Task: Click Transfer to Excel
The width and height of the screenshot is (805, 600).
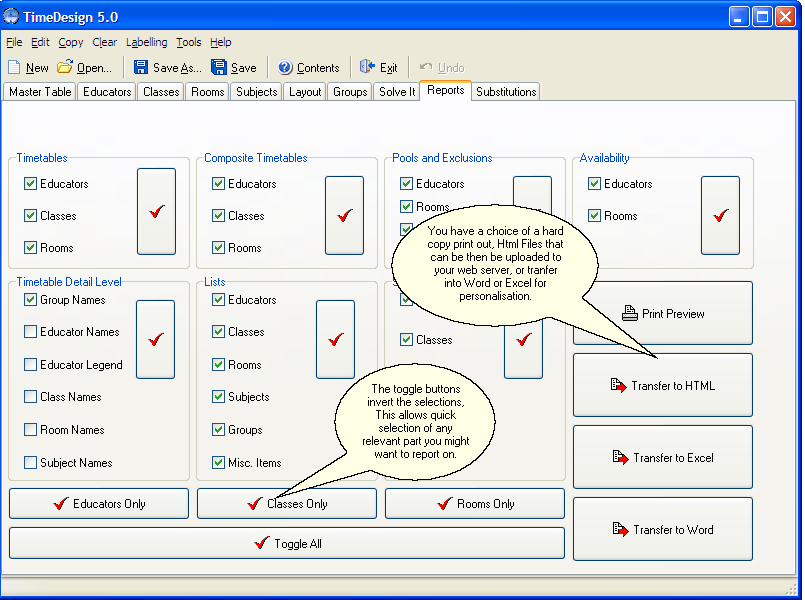Action: (x=663, y=457)
